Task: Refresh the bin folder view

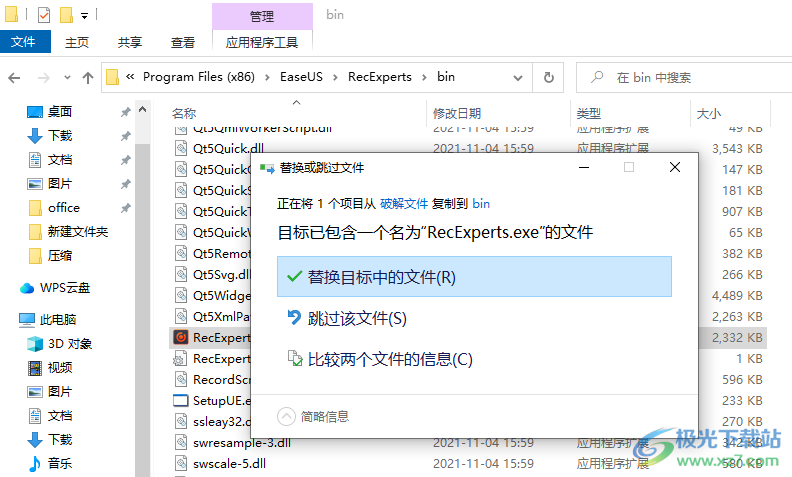Action: point(549,77)
